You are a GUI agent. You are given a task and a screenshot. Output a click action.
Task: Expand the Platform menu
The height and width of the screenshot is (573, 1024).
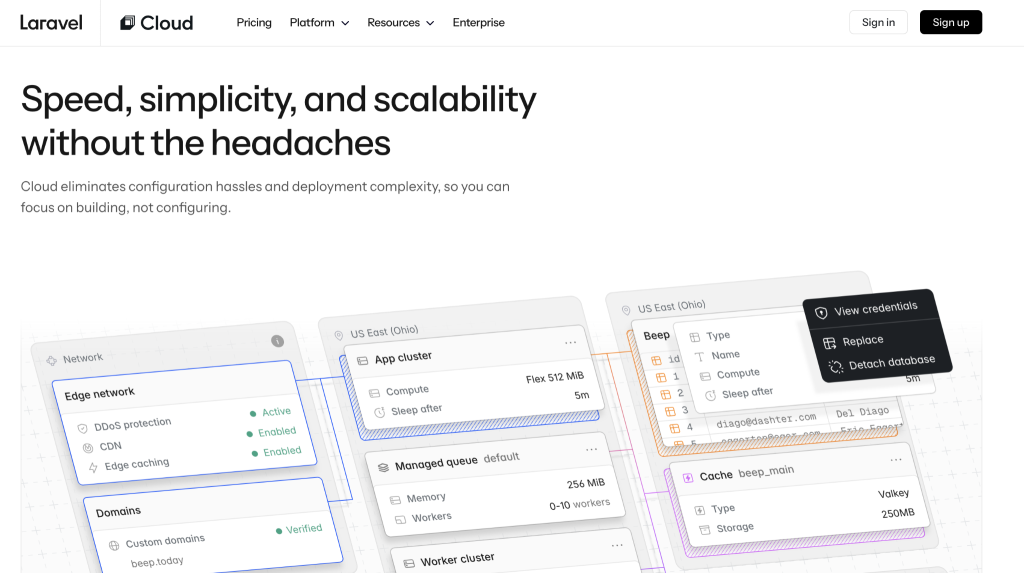pos(319,22)
